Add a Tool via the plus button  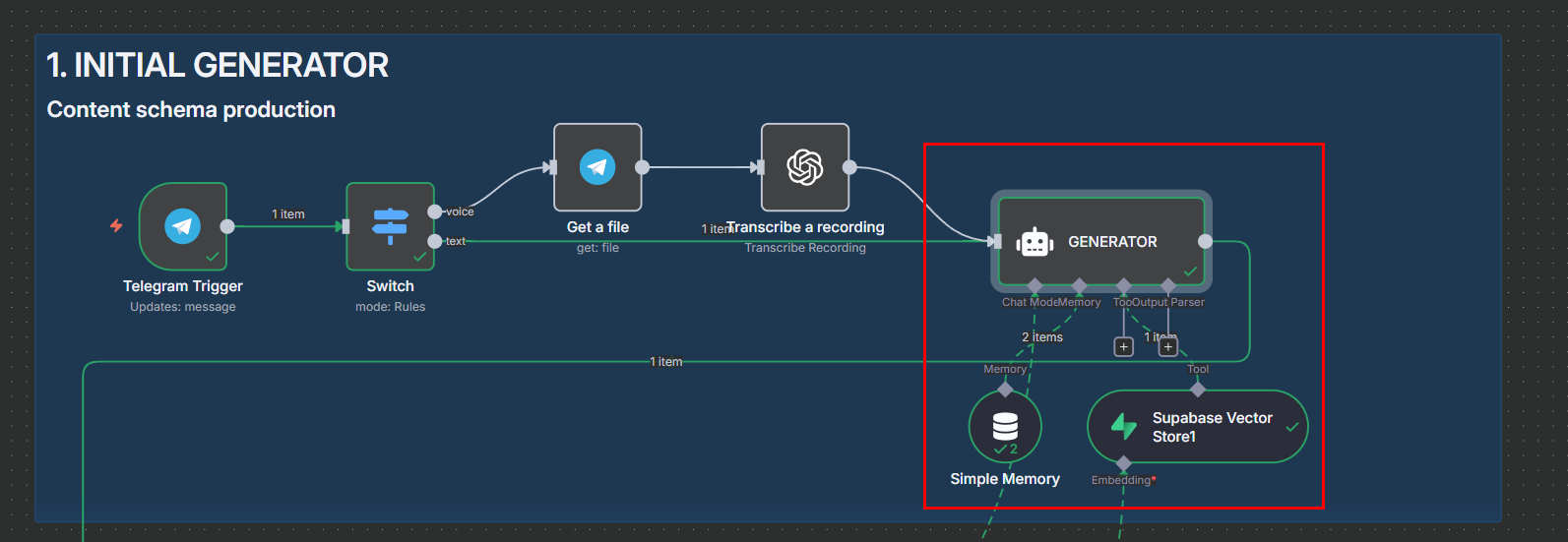point(1123,346)
